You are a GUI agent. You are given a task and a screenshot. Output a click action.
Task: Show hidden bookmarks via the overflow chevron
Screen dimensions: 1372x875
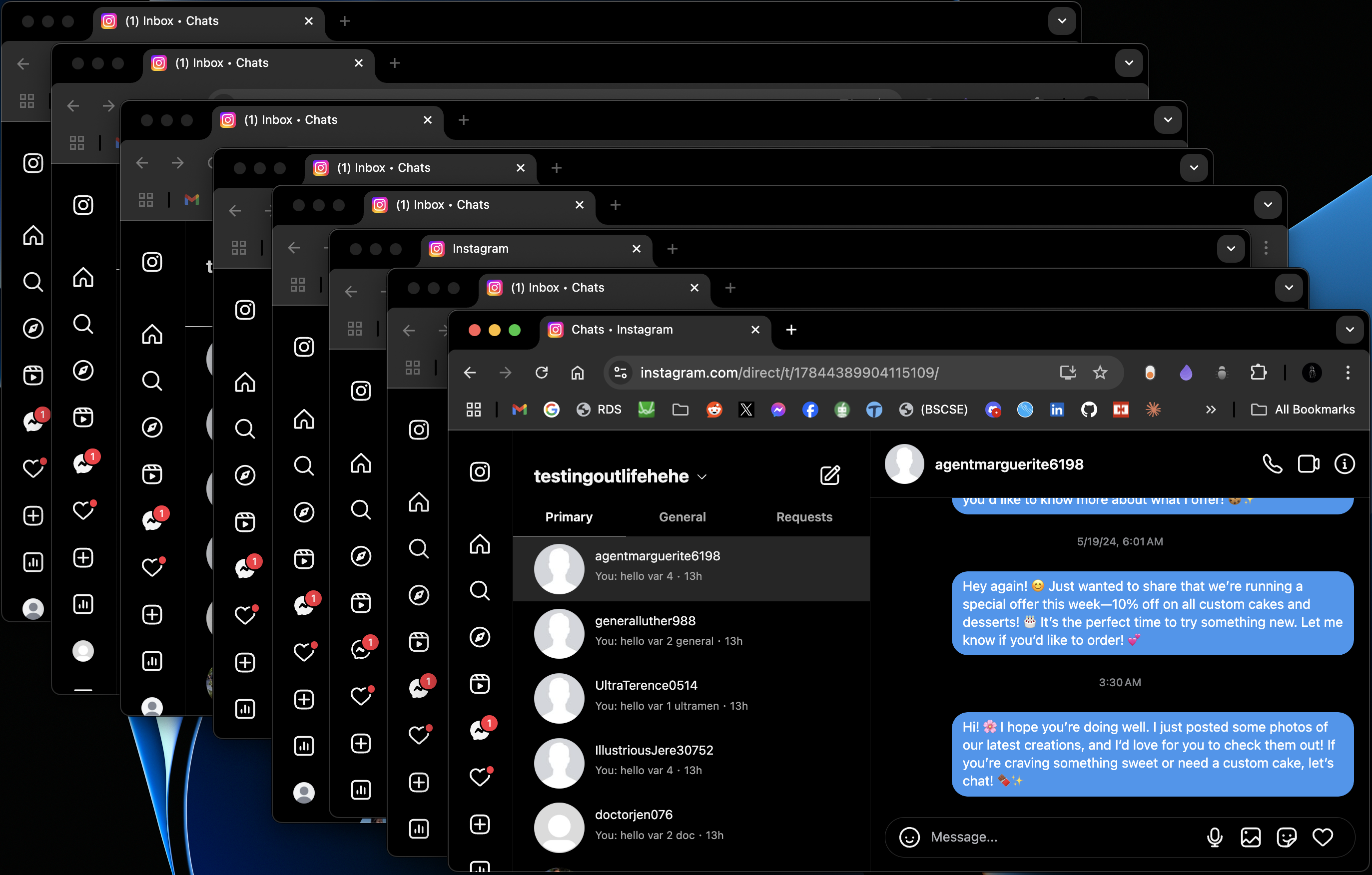[1211, 410]
